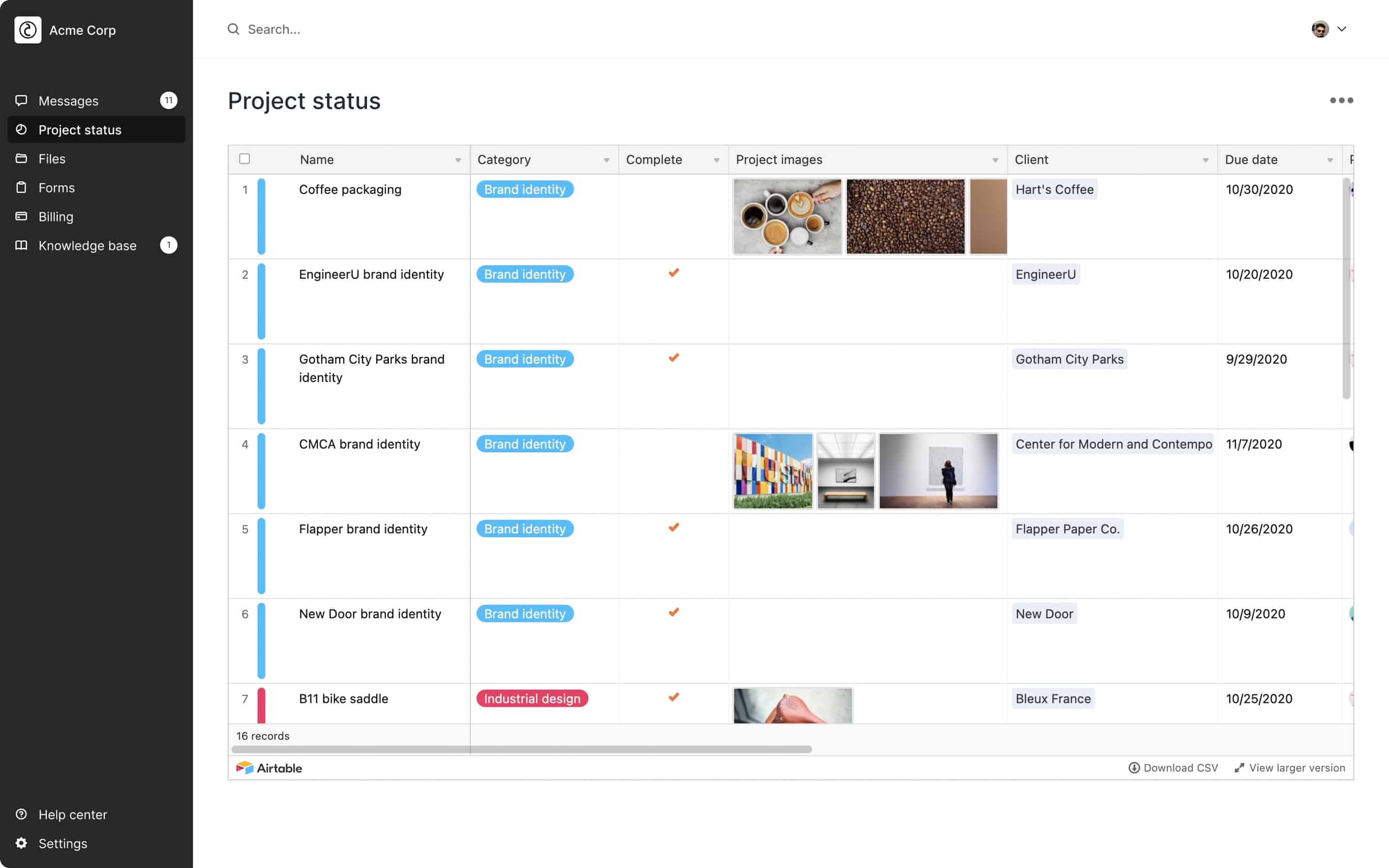Open the Category column dropdown
The image size is (1389, 868).
coord(607,160)
